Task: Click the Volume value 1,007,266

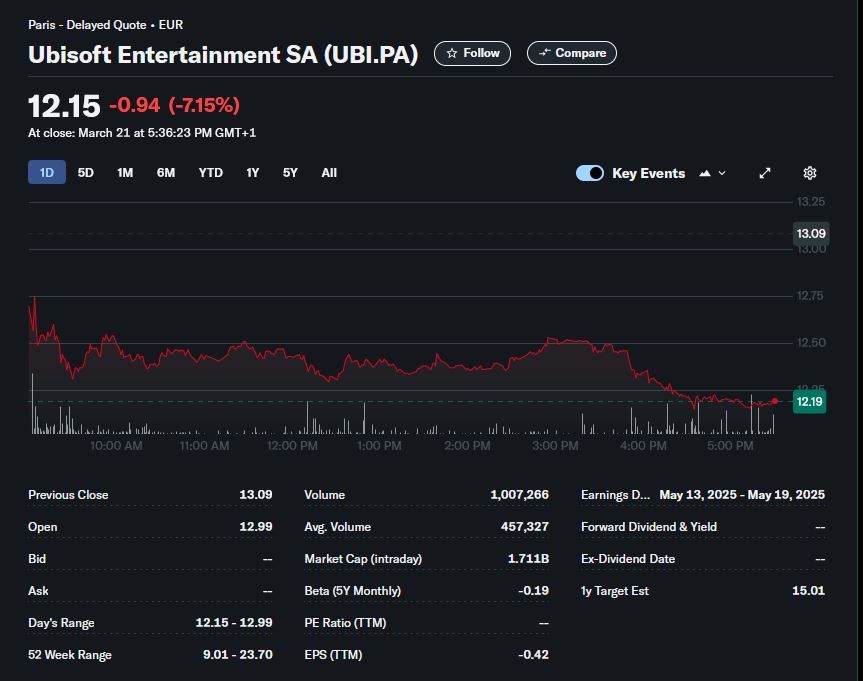Action: [520, 495]
